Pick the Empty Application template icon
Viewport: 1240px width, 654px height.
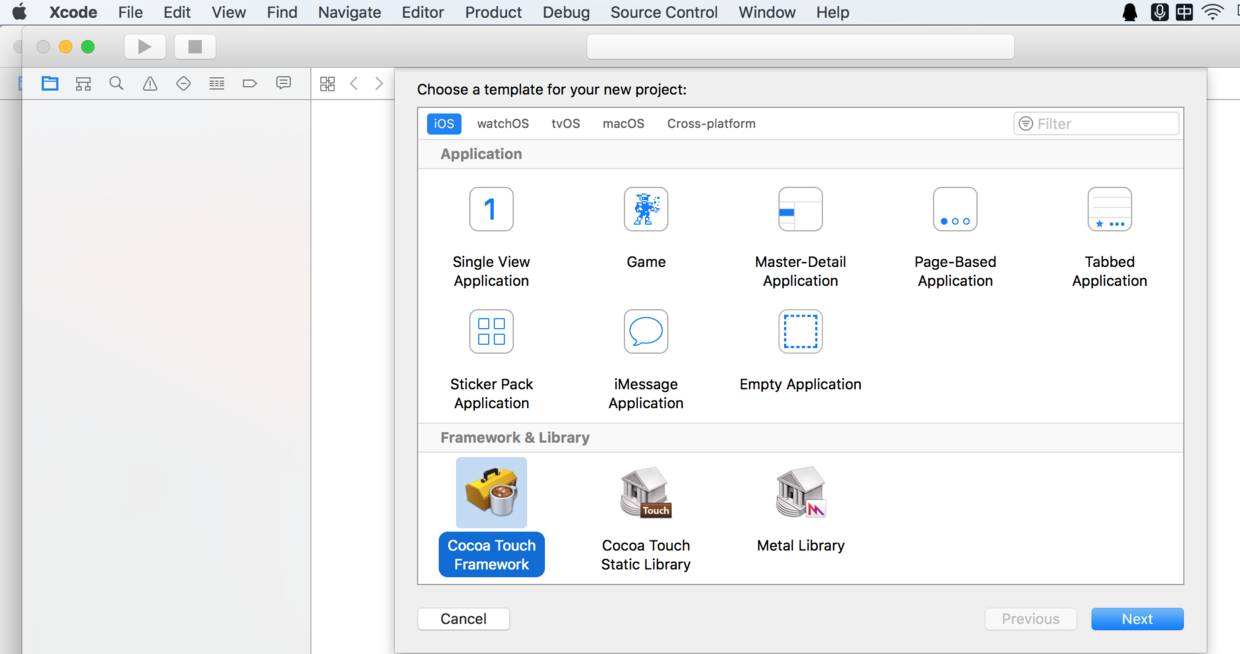click(800, 331)
